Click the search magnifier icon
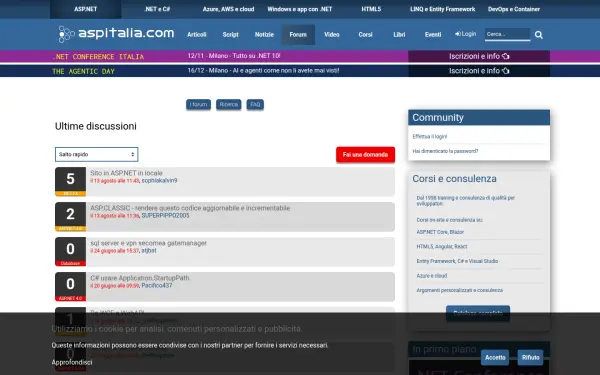Image resolution: width=600 pixels, height=375 pixels. (x=539, y=35)
